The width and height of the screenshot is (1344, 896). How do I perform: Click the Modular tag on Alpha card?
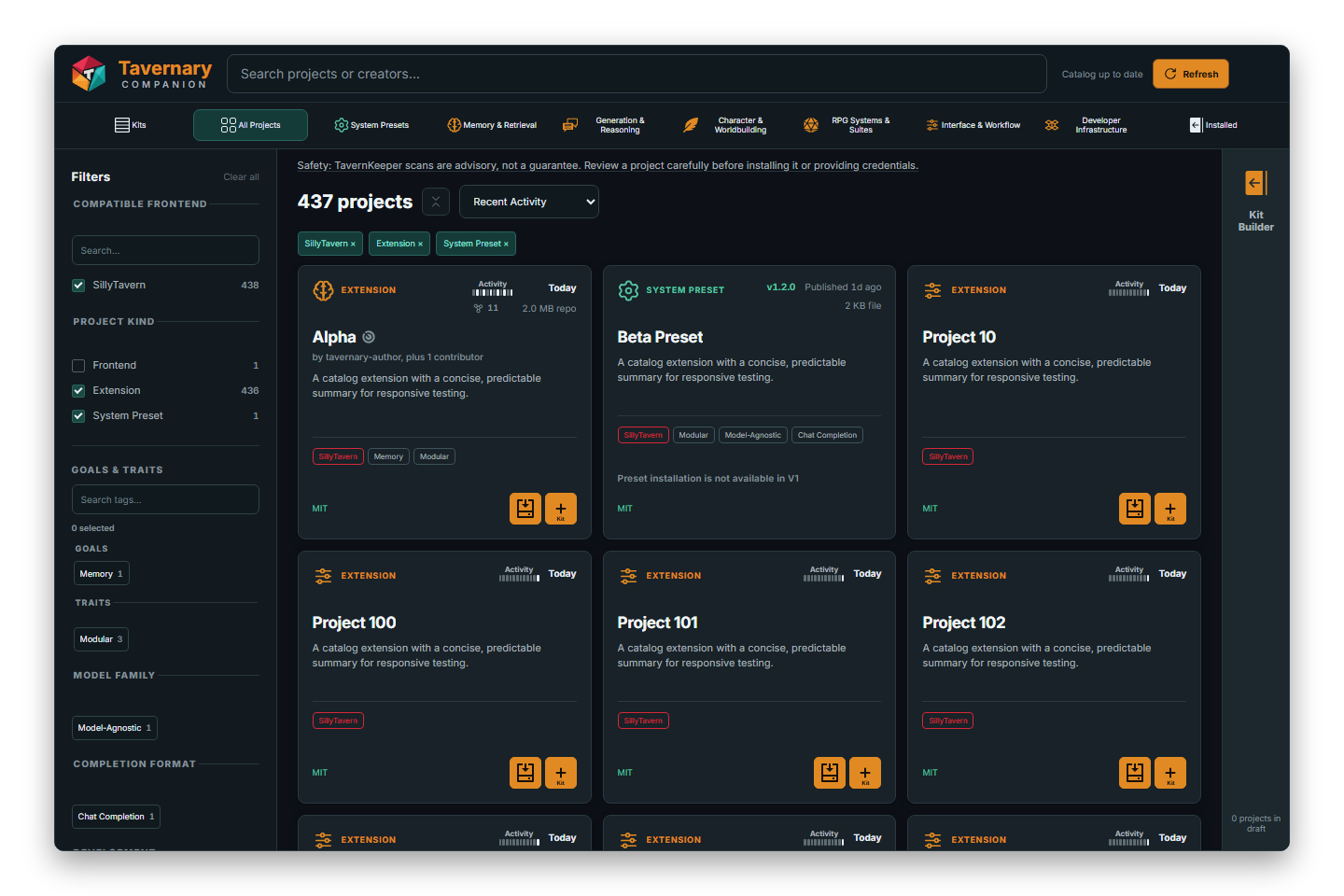[434, 456]
